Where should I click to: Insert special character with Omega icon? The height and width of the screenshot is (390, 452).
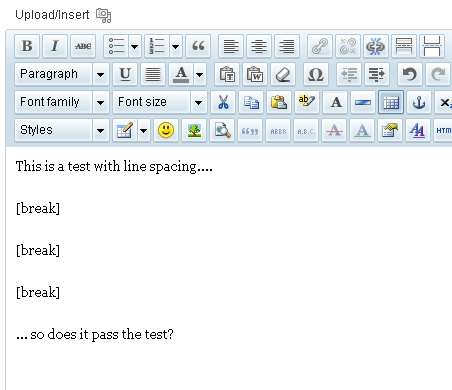point(316,74)
